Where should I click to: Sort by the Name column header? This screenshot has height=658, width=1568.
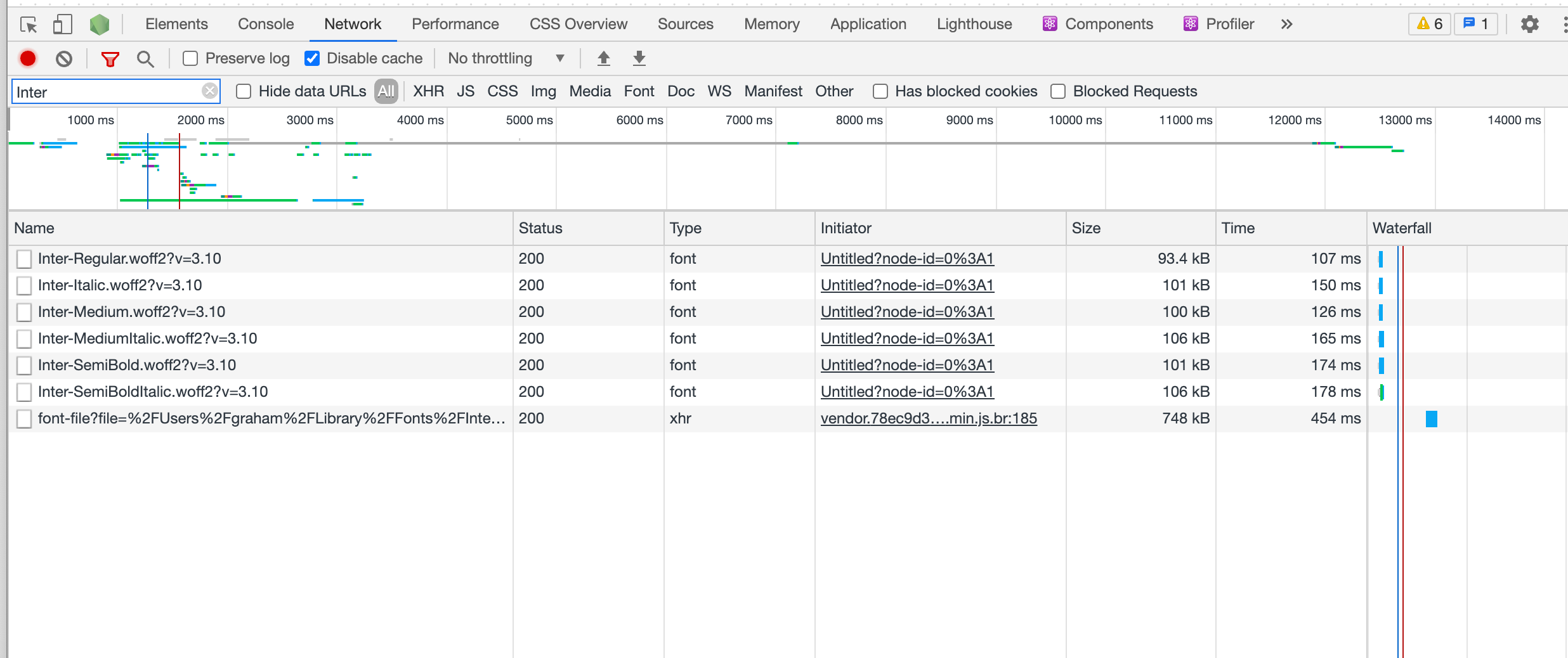tap(260, 228)
